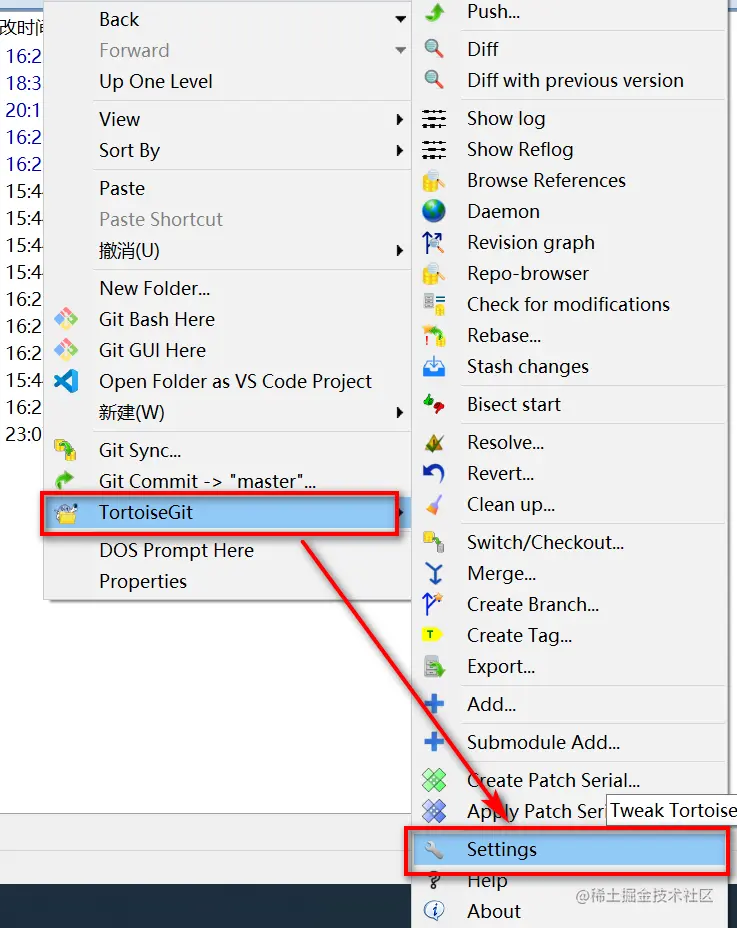The height and width of the screenshot is (928, 737).
Task: Choose Create Branch... entry
Action: coord(533,604)
